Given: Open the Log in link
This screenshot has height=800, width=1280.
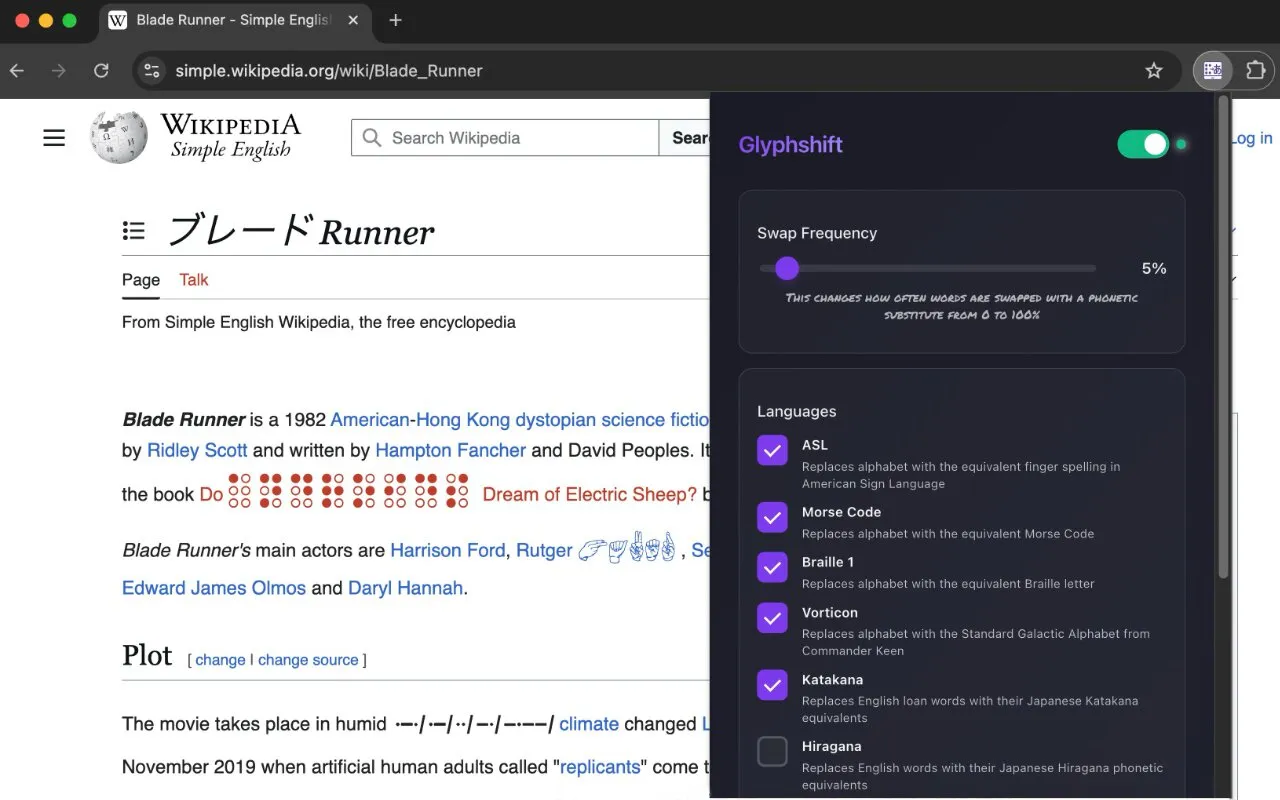Looking at the screenshot, I should click(1252, 138).
